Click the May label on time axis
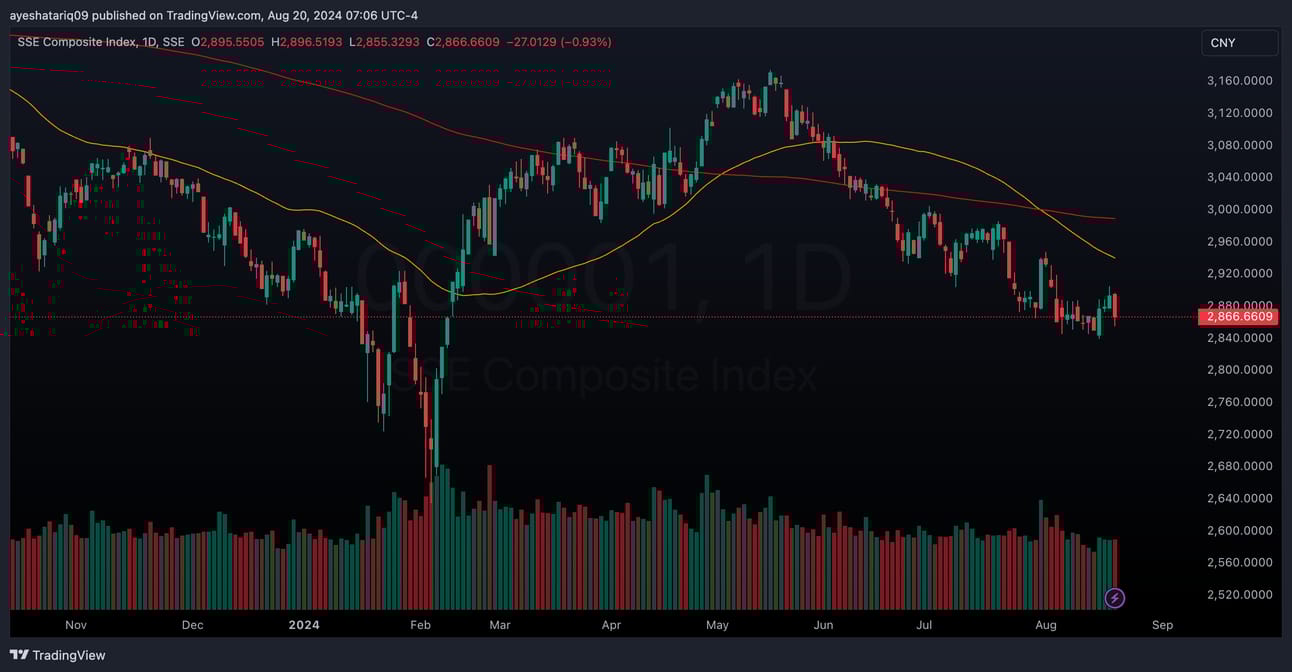1292x672 pixels. (717, 625)
